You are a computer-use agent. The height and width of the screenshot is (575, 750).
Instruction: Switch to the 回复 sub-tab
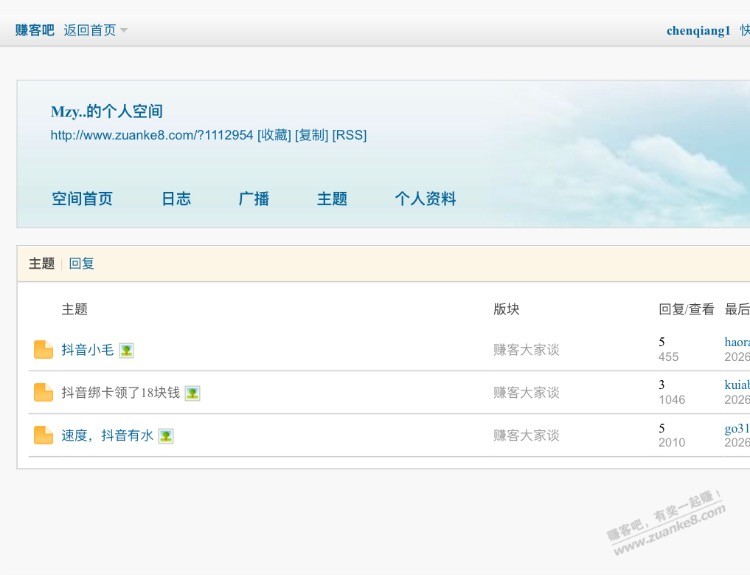click(81, 264)
